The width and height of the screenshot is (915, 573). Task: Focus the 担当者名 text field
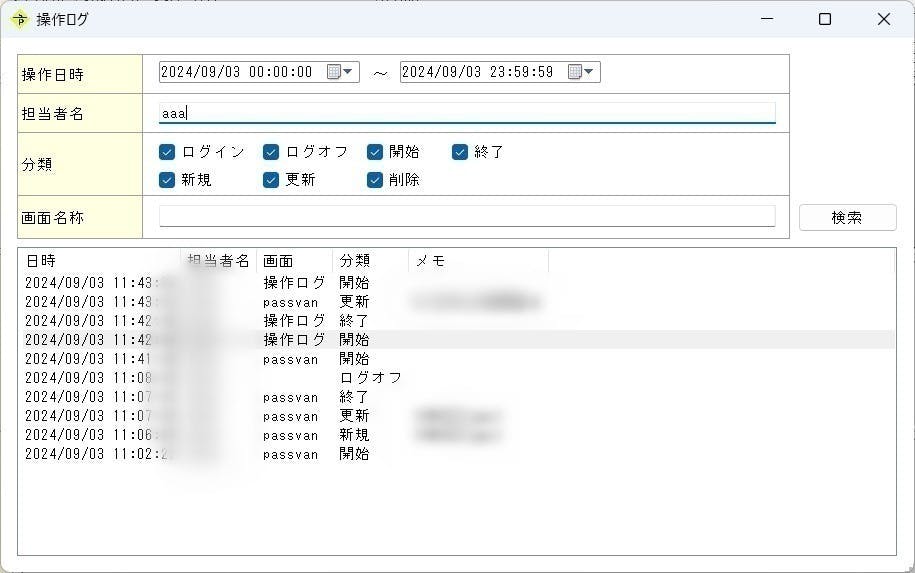tap(467, 113)
